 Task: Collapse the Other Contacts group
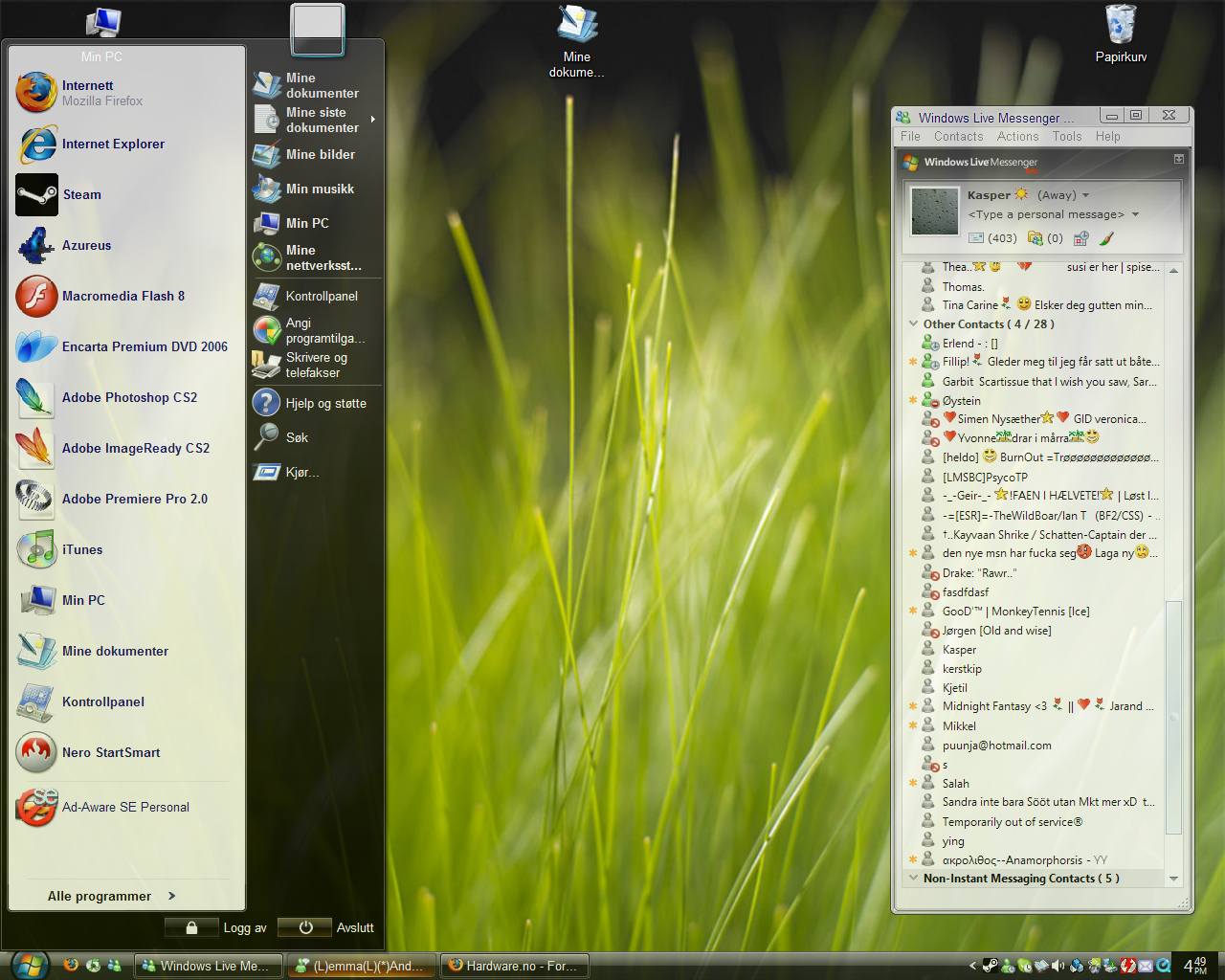[914, 323]
